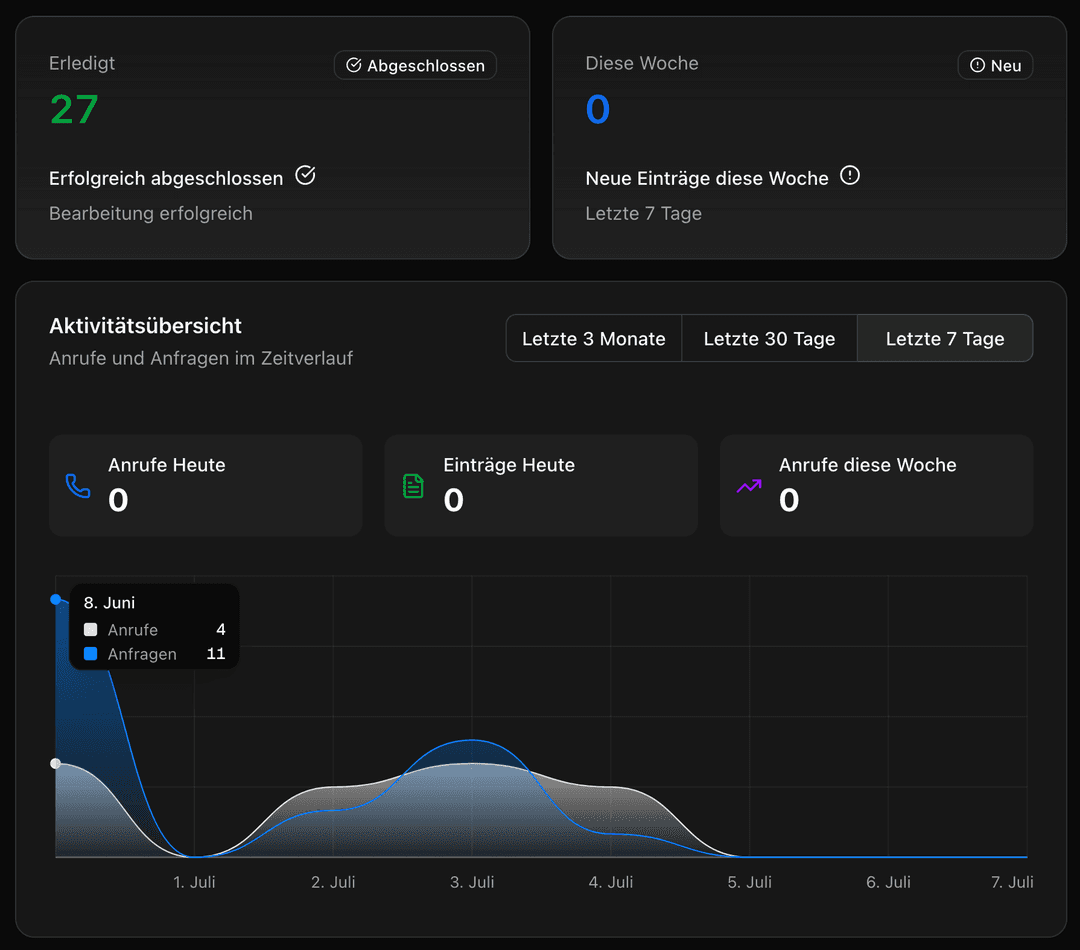The height and width of the screenshot is (950, 1080).
Task: Click the blue 0 Diese Woche count
Action: pyautogui.click(x=598, y=109)
